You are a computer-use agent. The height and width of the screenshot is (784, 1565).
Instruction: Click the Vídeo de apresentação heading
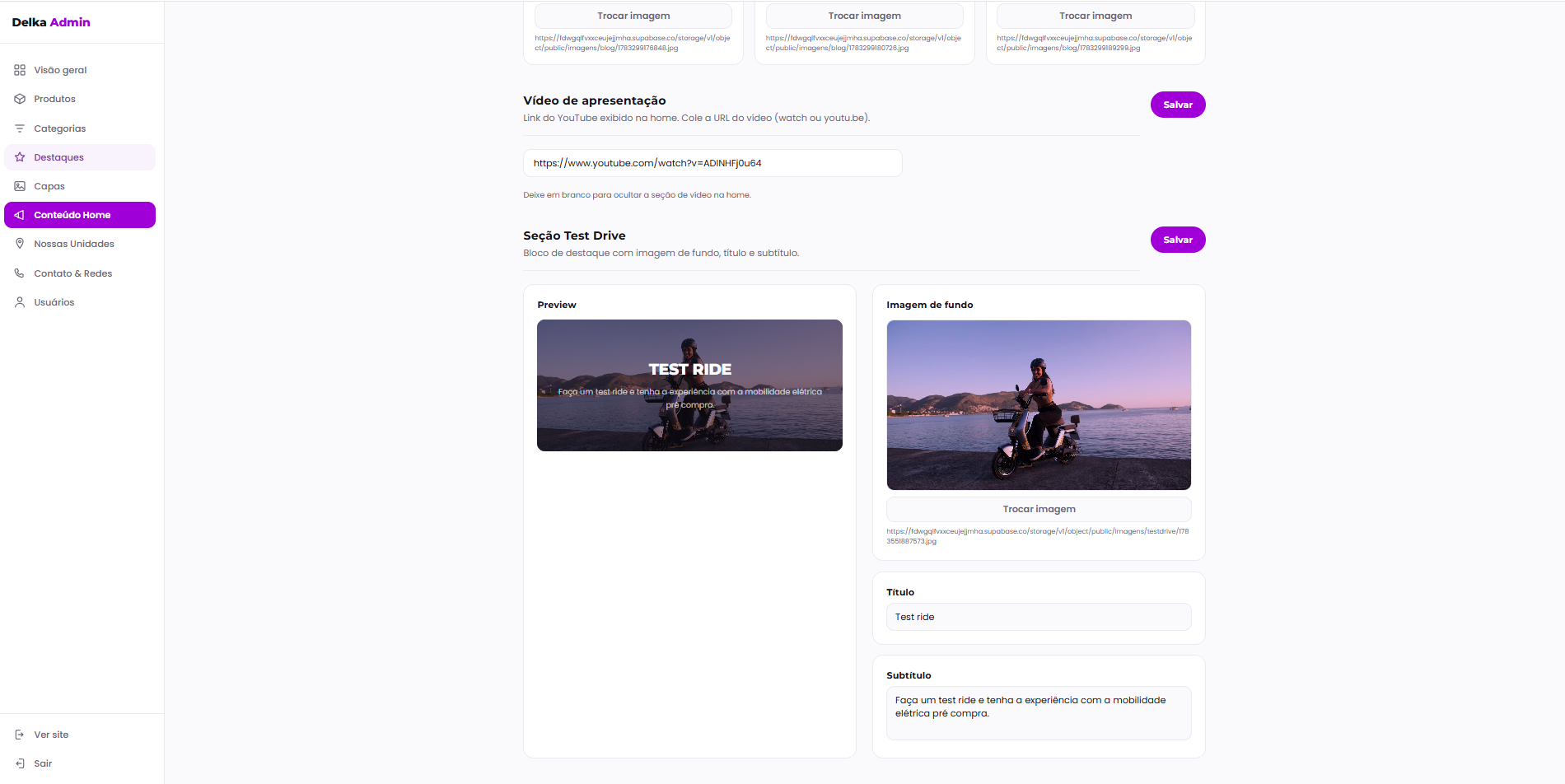[x=595, y=100]
